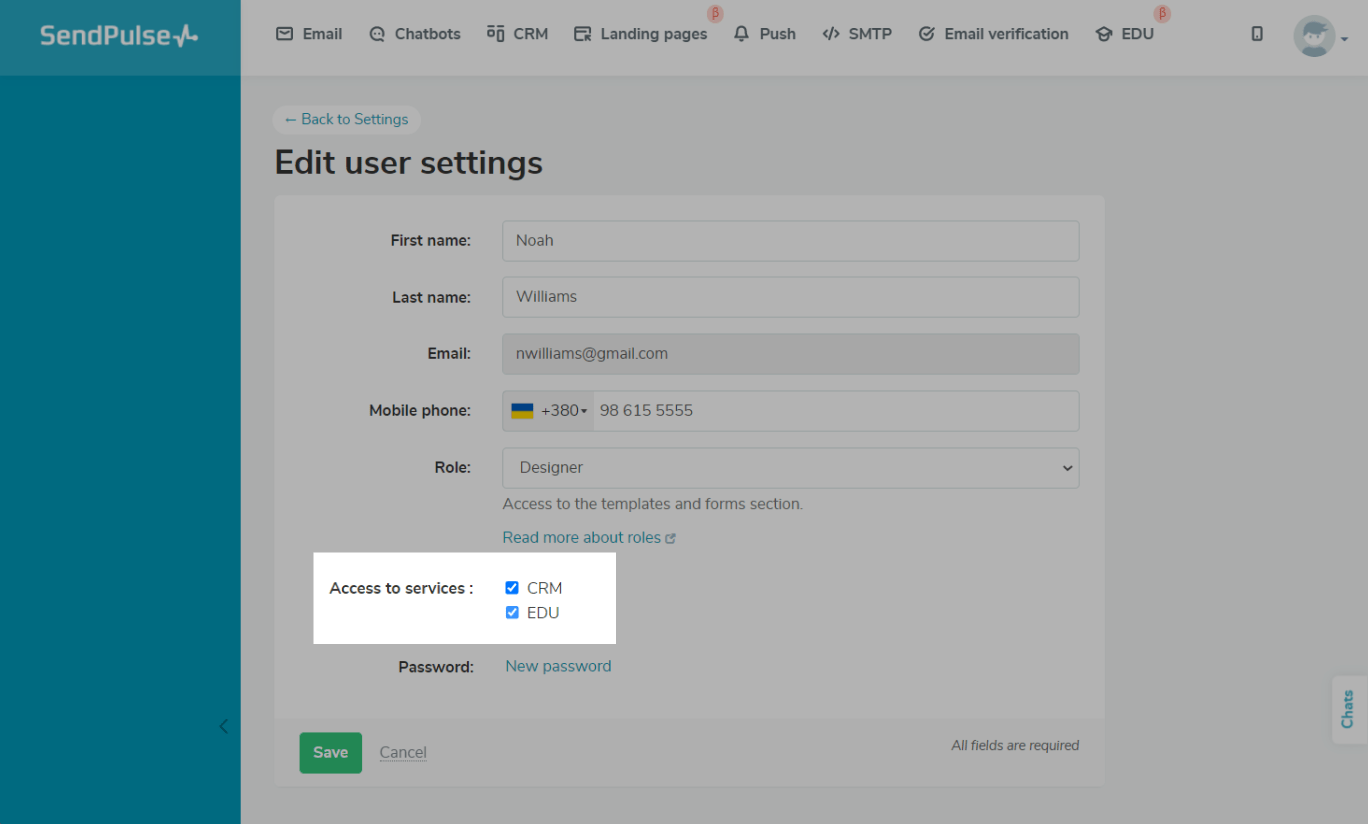
Task: Click the green Save button
Action: click(x=330, y=753)
